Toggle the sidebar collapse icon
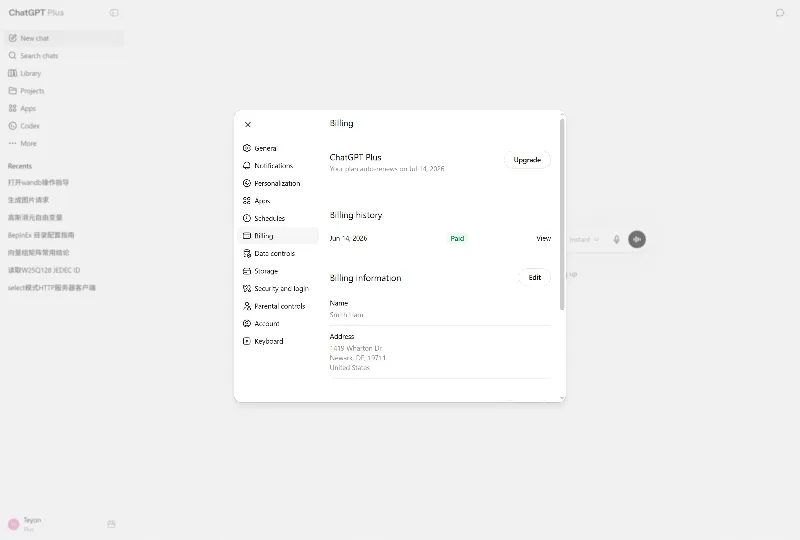 (114, 13)
